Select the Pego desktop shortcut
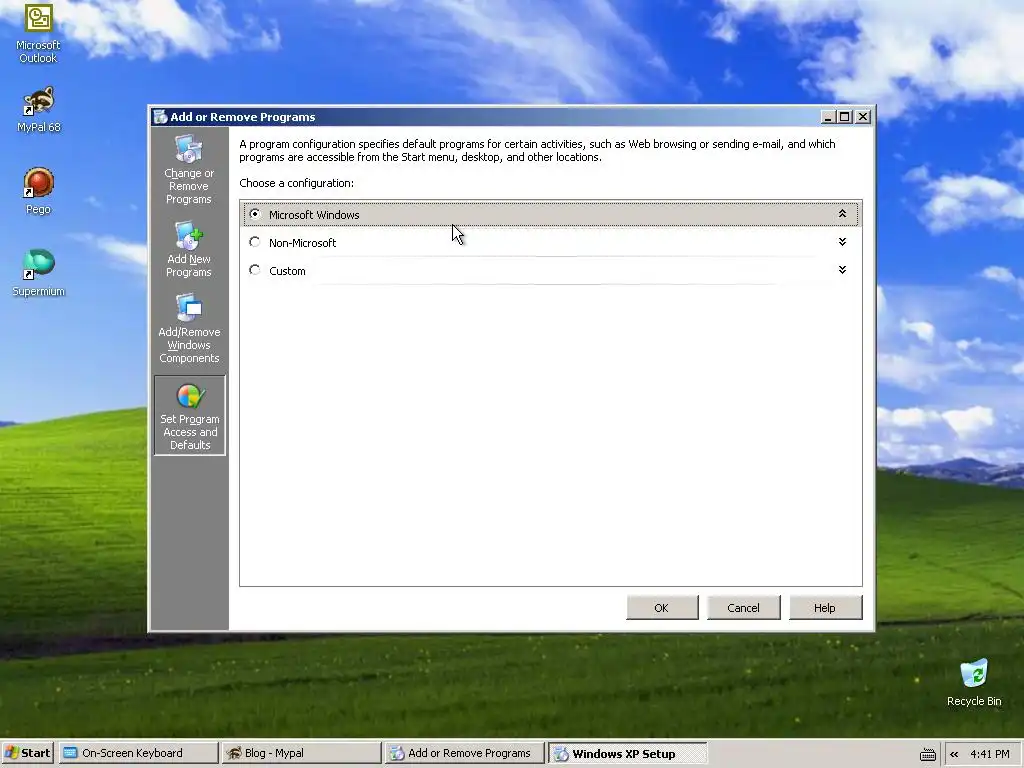The width and height of the screenshot is (1024, 768). pyautogui.click(x=39, y=191)
